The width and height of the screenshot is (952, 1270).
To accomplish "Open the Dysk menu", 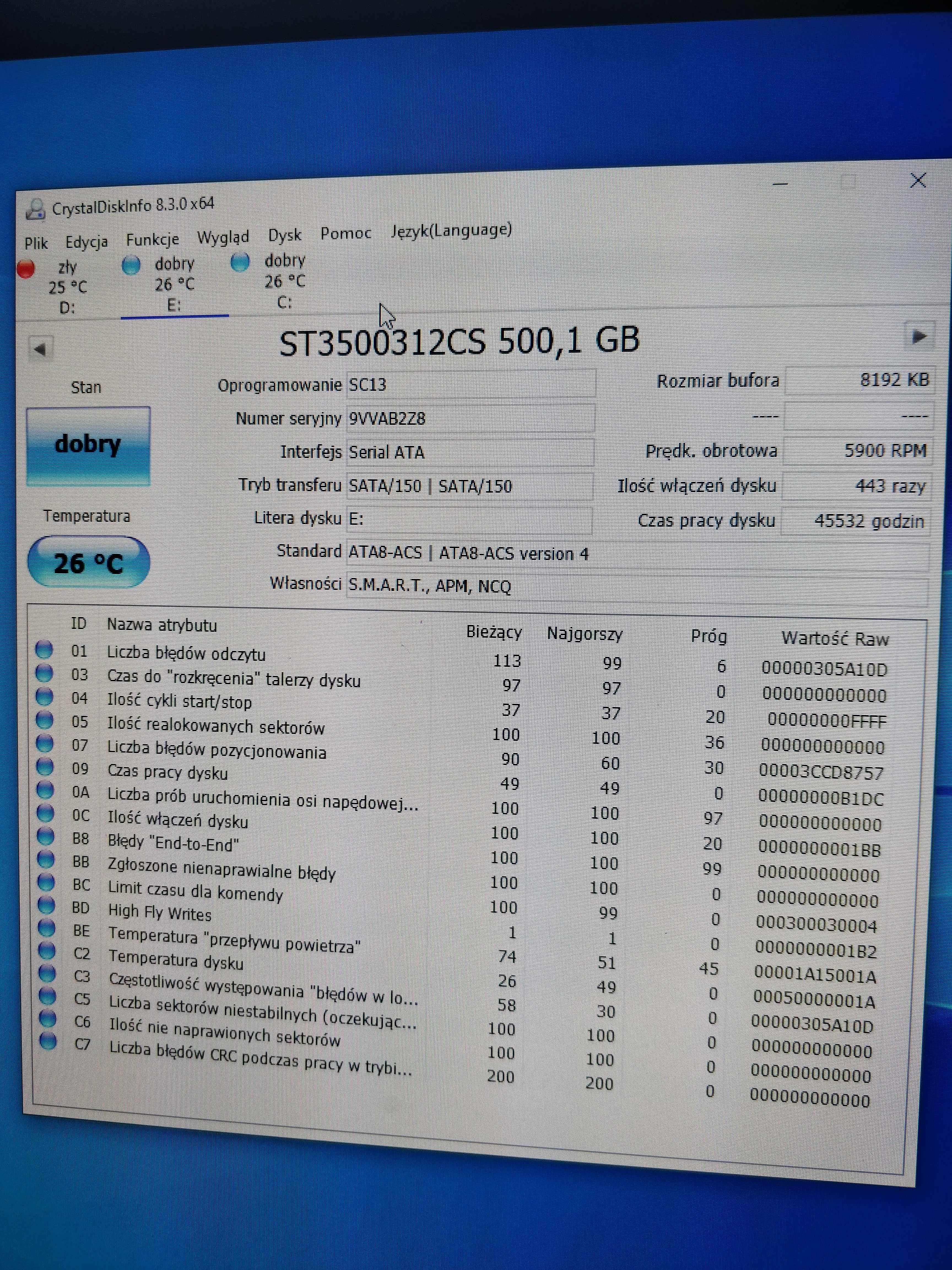I will 285,235.
